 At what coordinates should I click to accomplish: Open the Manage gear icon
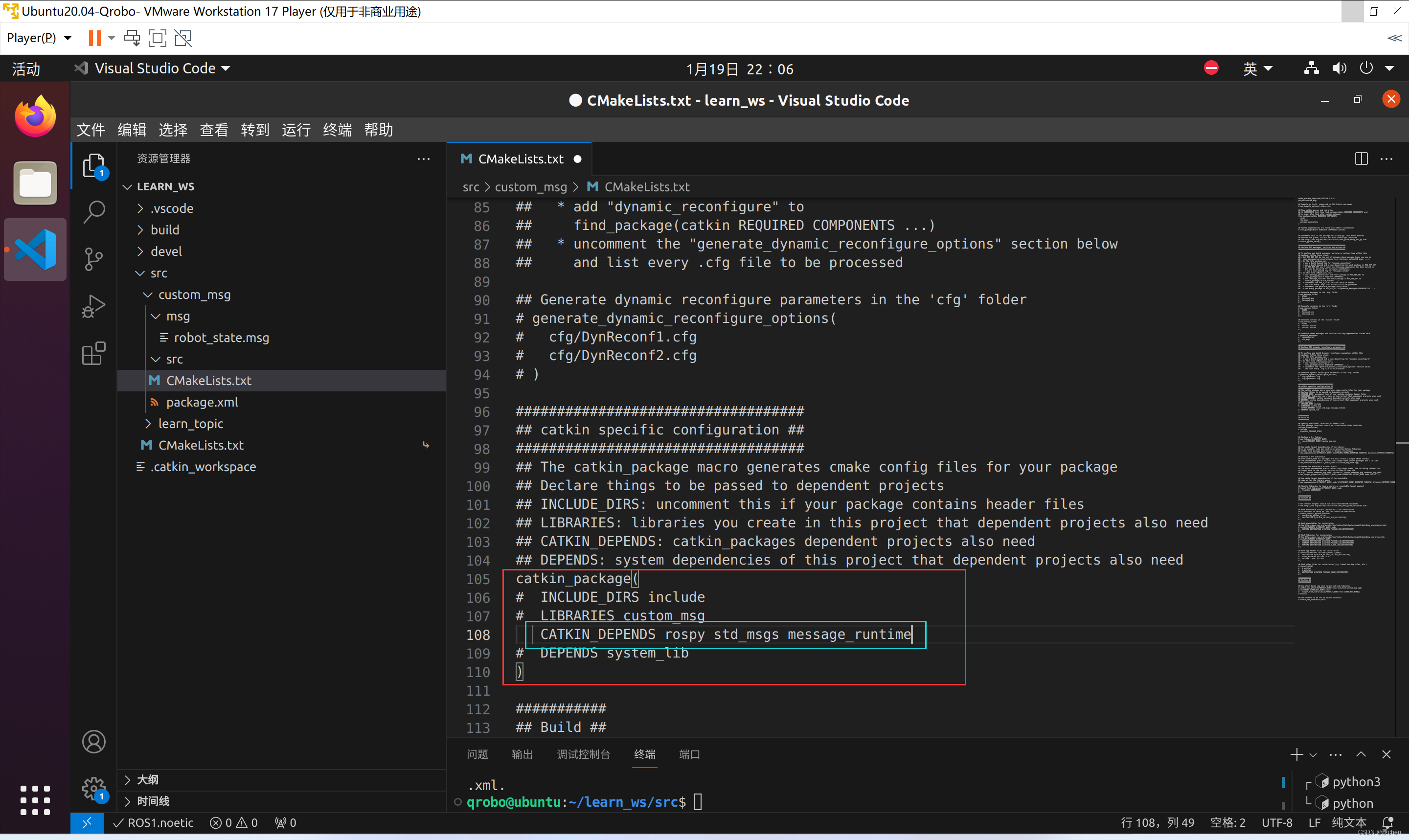pos(94,788)
